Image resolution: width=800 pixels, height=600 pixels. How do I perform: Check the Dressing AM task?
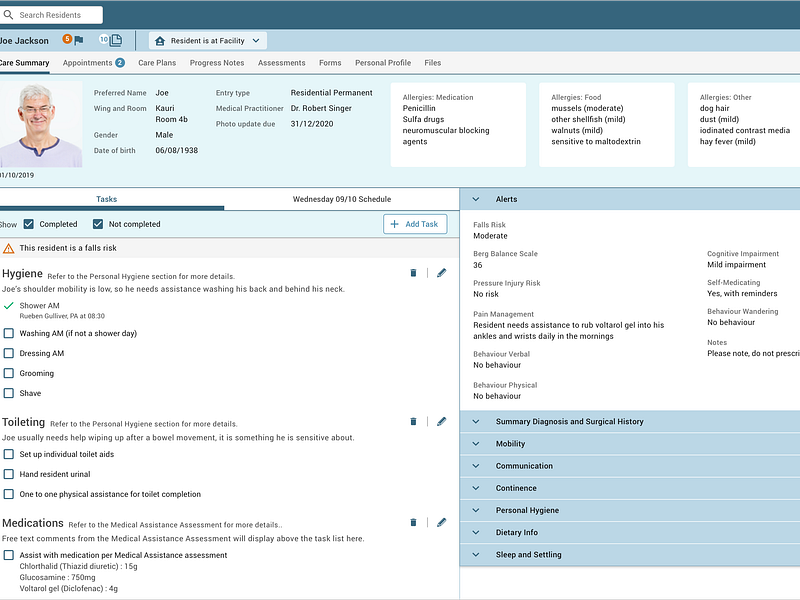[x=9, y=353]
